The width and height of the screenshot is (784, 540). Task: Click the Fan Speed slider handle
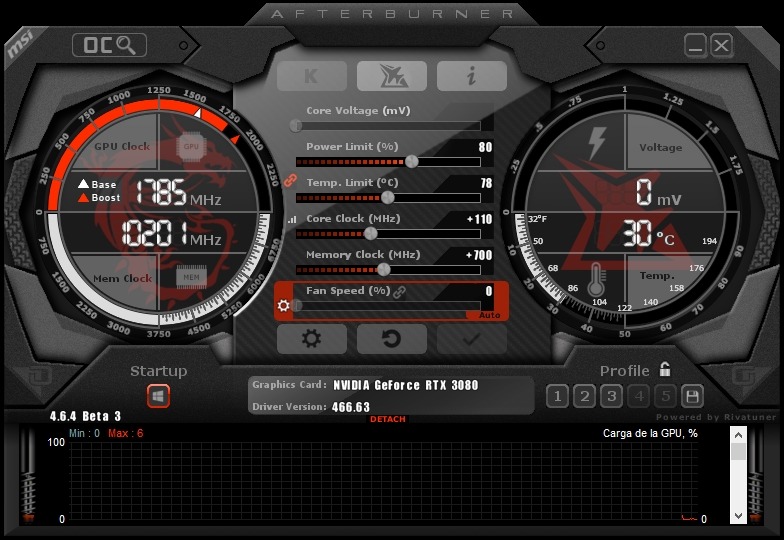(296, 305)
